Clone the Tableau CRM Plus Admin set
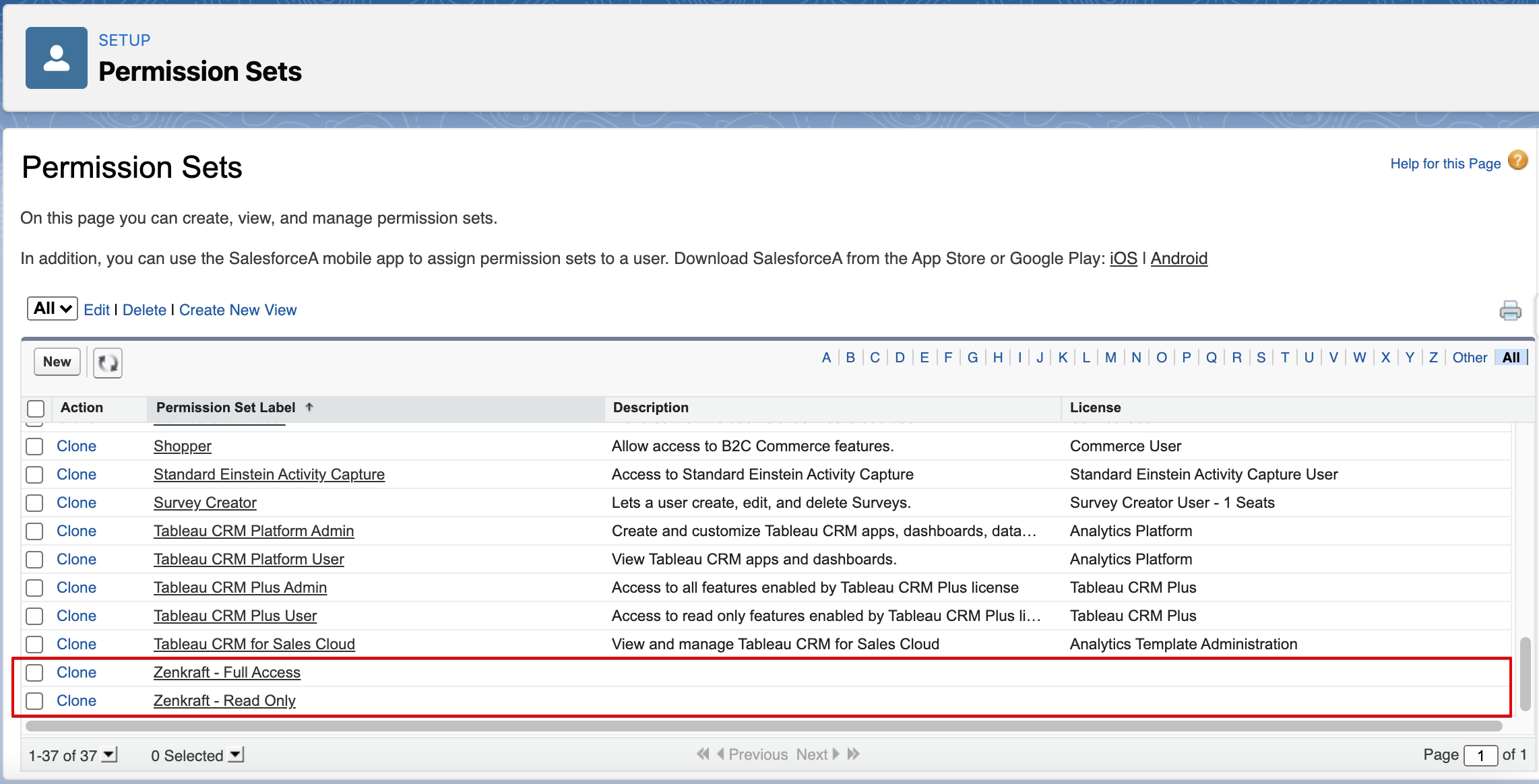Viewport: 1539px width, 784px height. pyautogui.click(x=76, y=588)
